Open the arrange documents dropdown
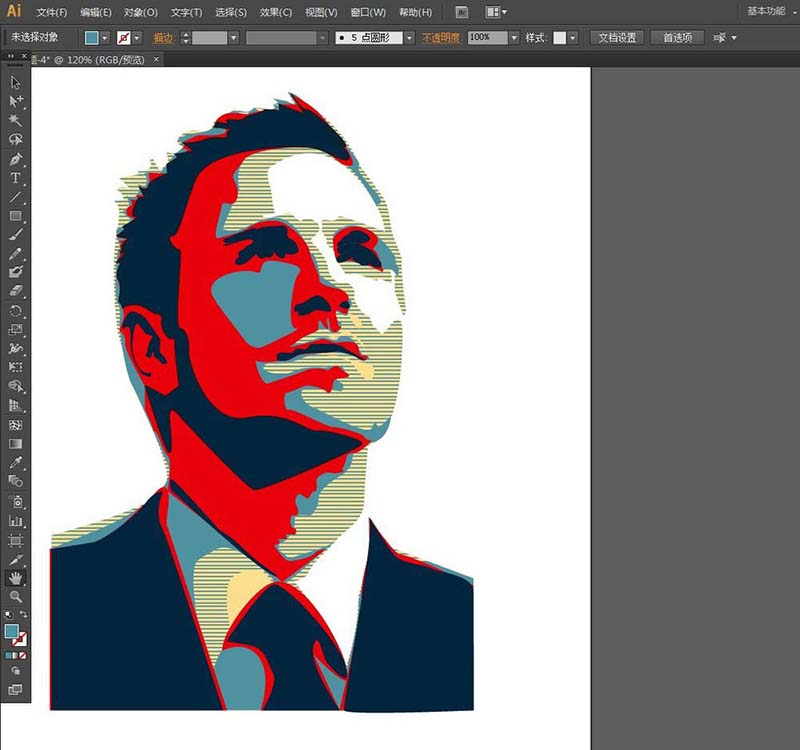 (x=495, y=12)
